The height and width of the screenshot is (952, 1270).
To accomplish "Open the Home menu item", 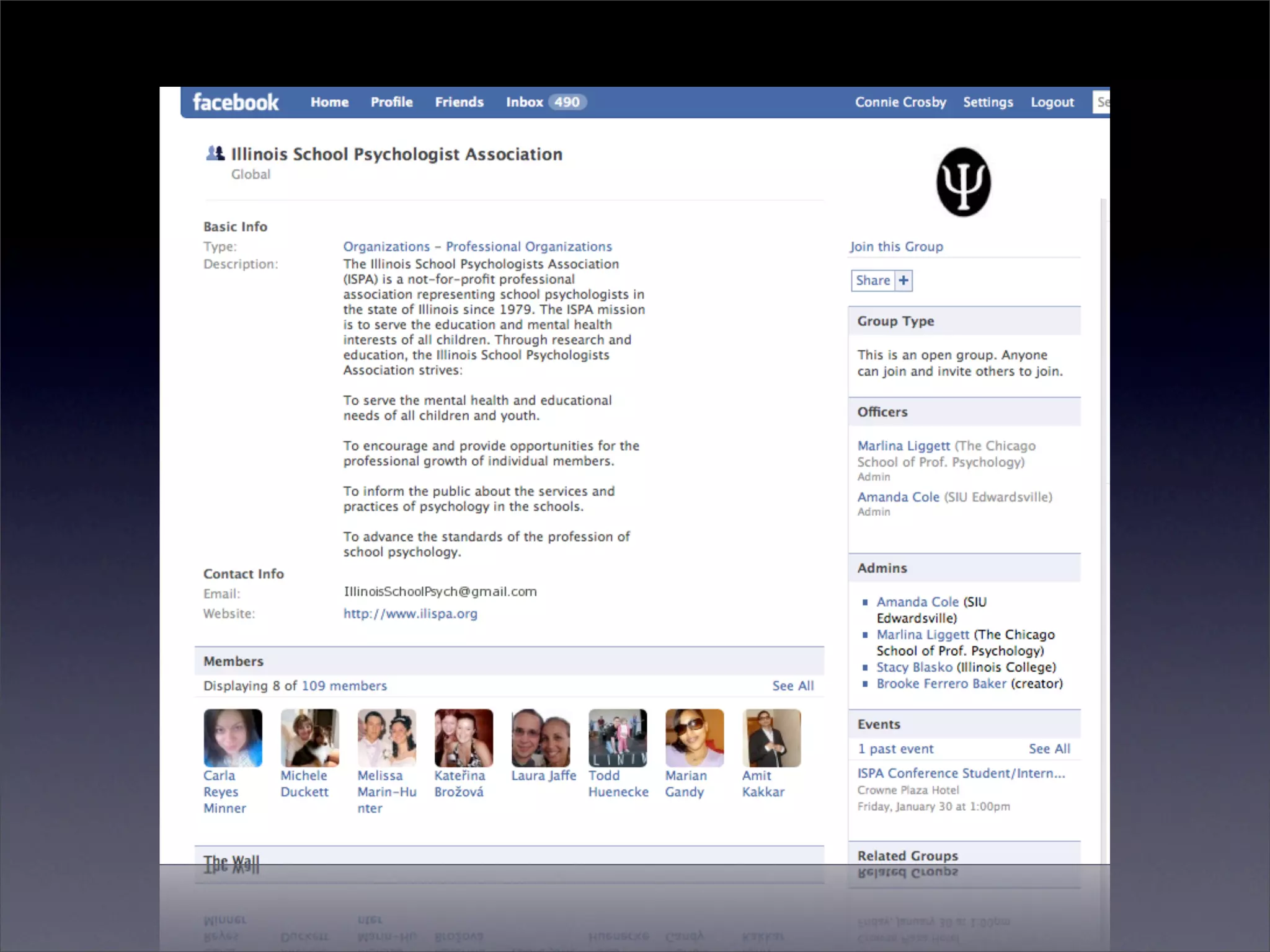I will [x=329, y=102].
